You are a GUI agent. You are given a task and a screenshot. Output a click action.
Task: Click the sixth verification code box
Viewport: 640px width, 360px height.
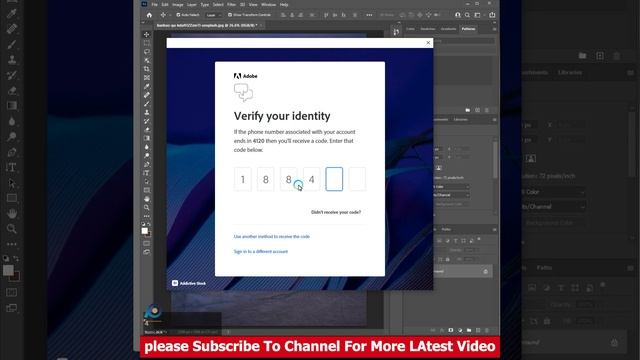pyautogui.click(x=357, y=179)
